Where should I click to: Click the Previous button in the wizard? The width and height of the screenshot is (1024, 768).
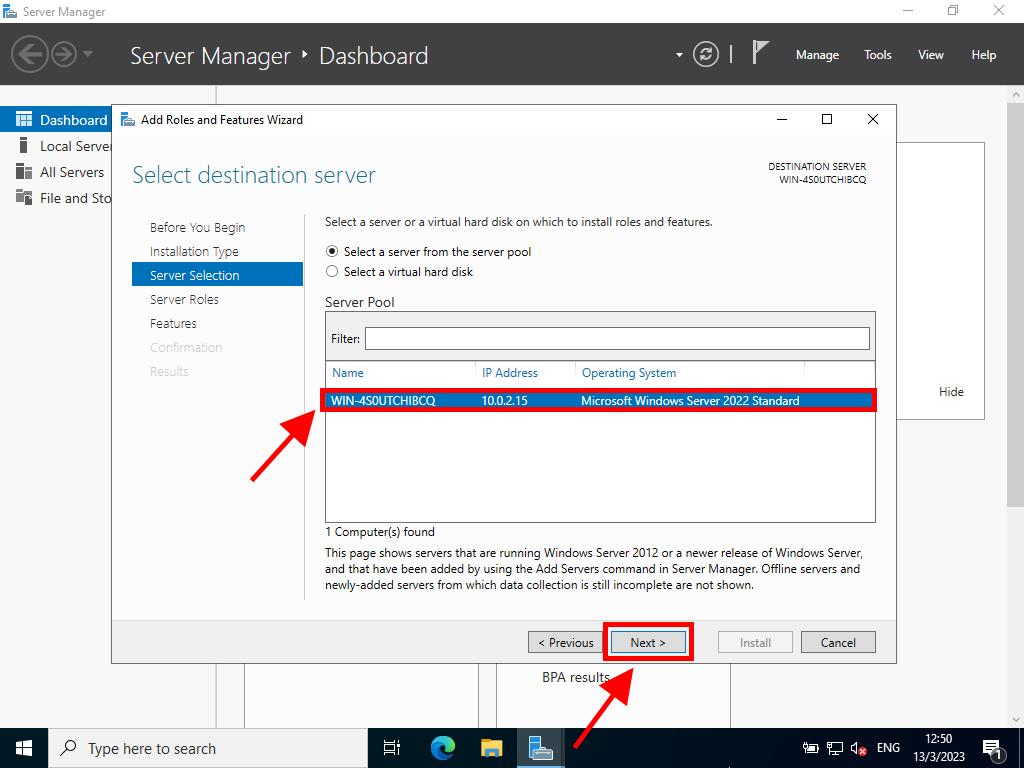565,643
